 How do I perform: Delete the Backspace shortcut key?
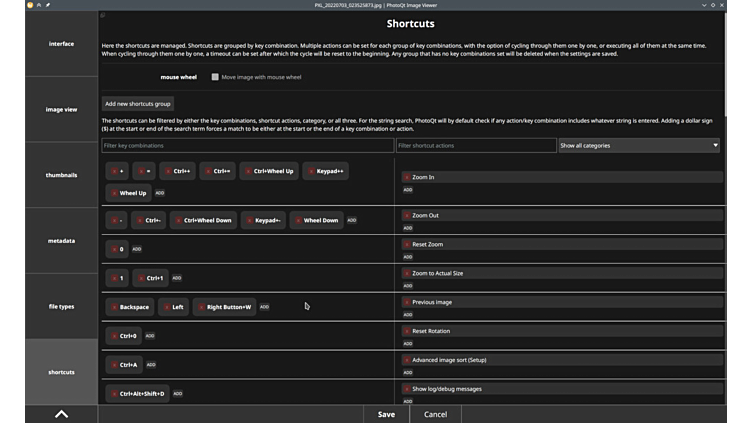pos(114,307)
